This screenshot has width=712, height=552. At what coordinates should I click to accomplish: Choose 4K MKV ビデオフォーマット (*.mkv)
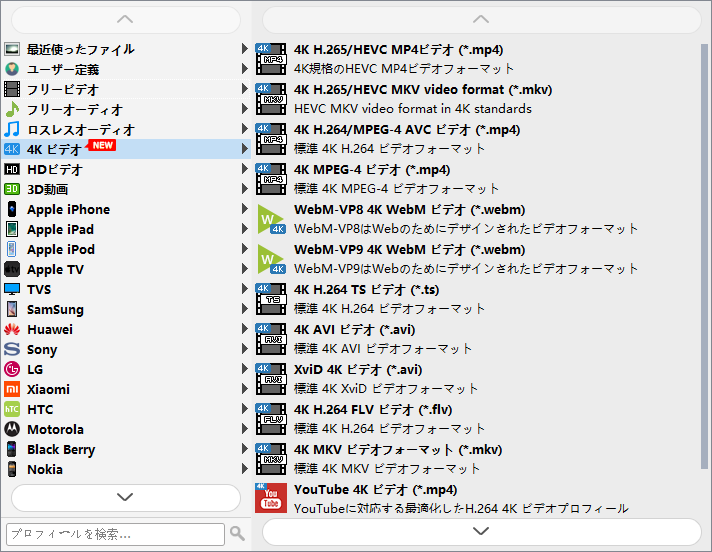tap(477, 458)
